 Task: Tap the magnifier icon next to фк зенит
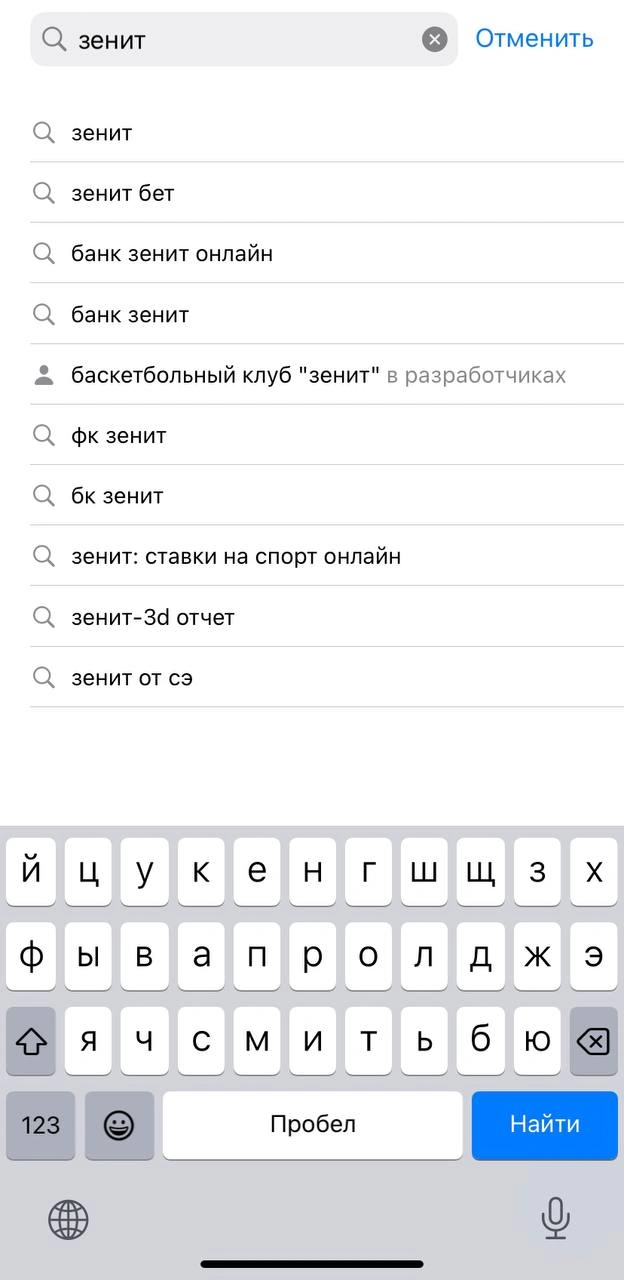[x=44, y=435]
